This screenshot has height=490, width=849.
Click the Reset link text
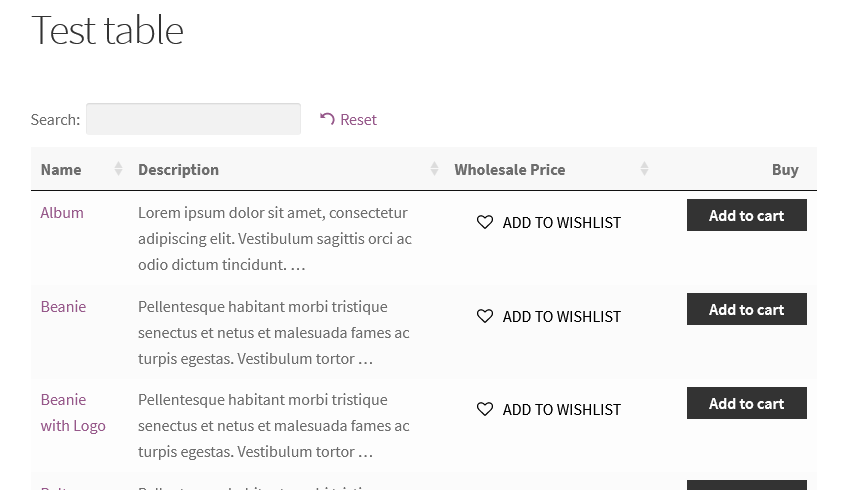tap(358, 119)
